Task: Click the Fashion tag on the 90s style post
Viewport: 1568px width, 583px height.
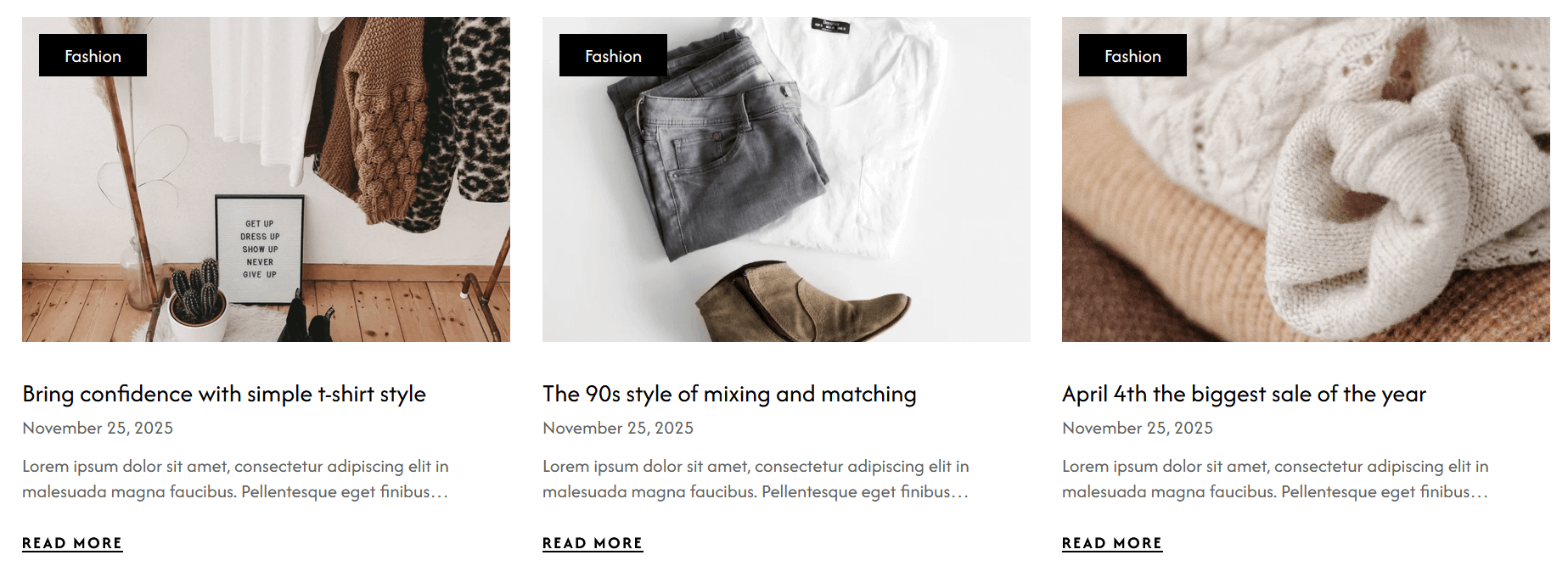Action: point(613,56)
